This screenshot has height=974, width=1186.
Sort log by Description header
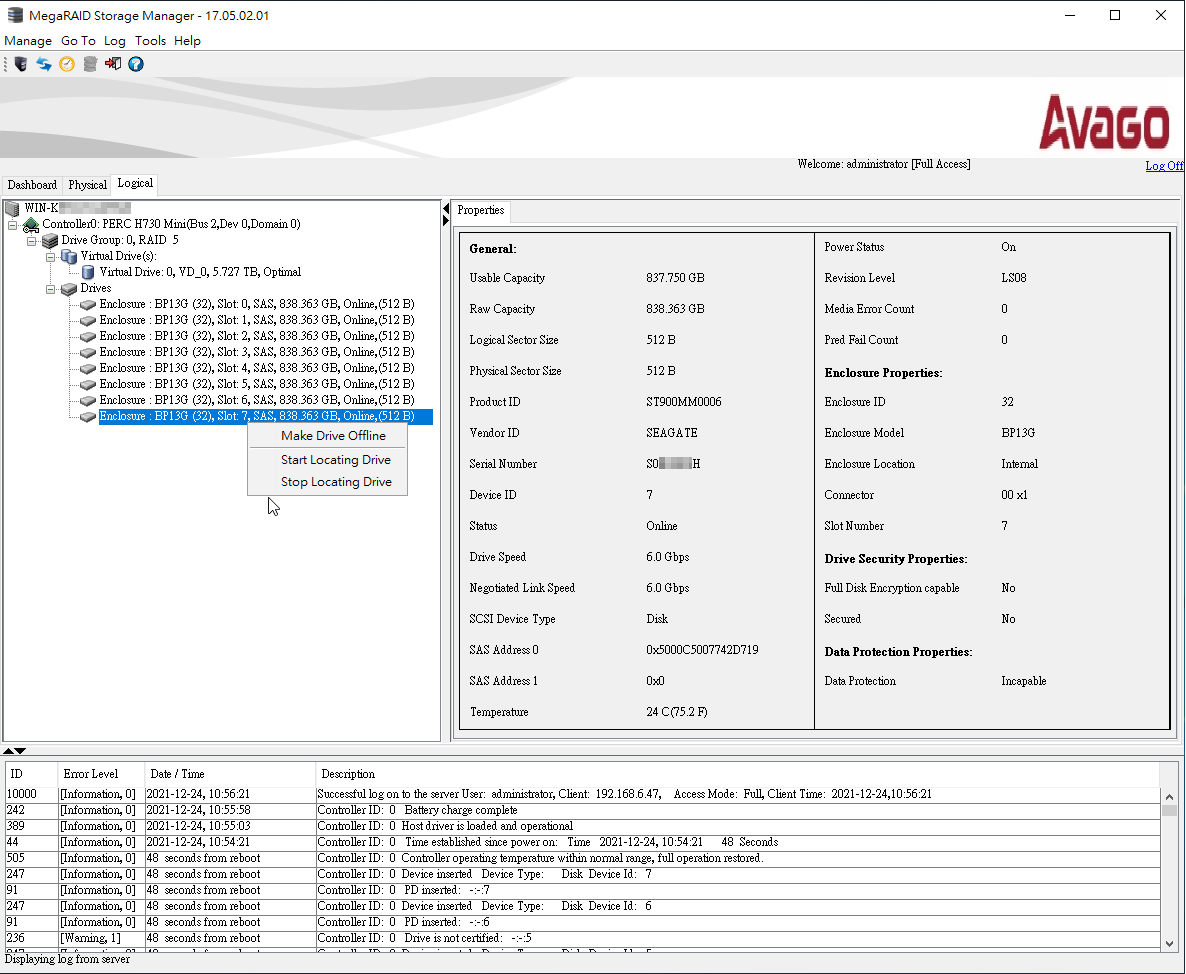pyautogui.click(x=737, y=774)
